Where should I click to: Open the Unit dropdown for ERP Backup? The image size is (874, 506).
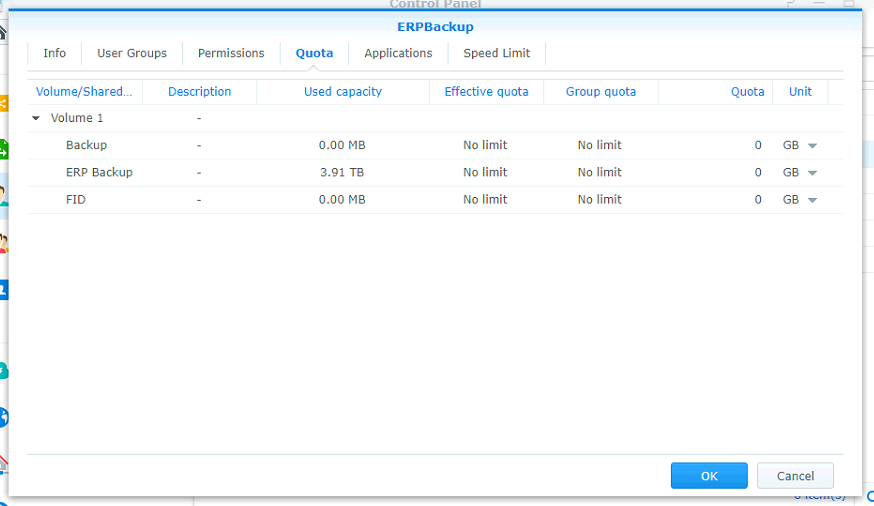tap(812, 173)
